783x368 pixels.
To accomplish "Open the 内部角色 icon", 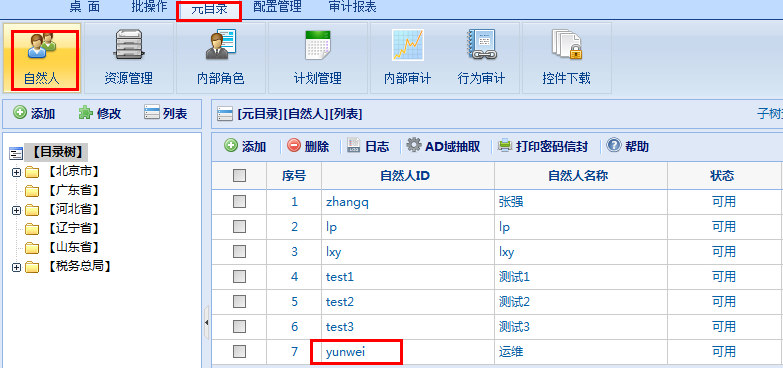I will tap(221, 45).
